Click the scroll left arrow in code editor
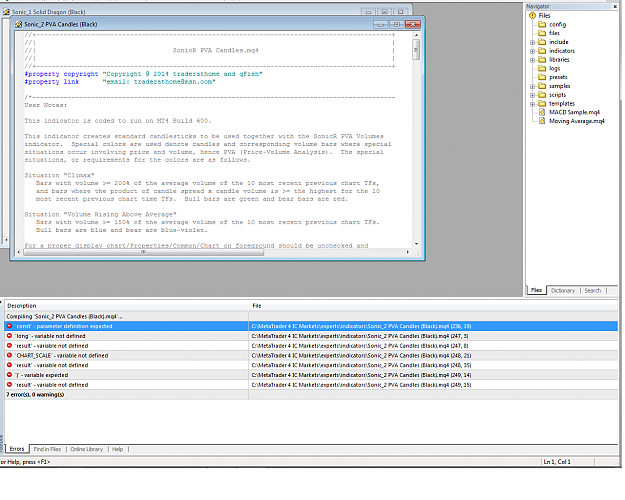 click(19, 252)
